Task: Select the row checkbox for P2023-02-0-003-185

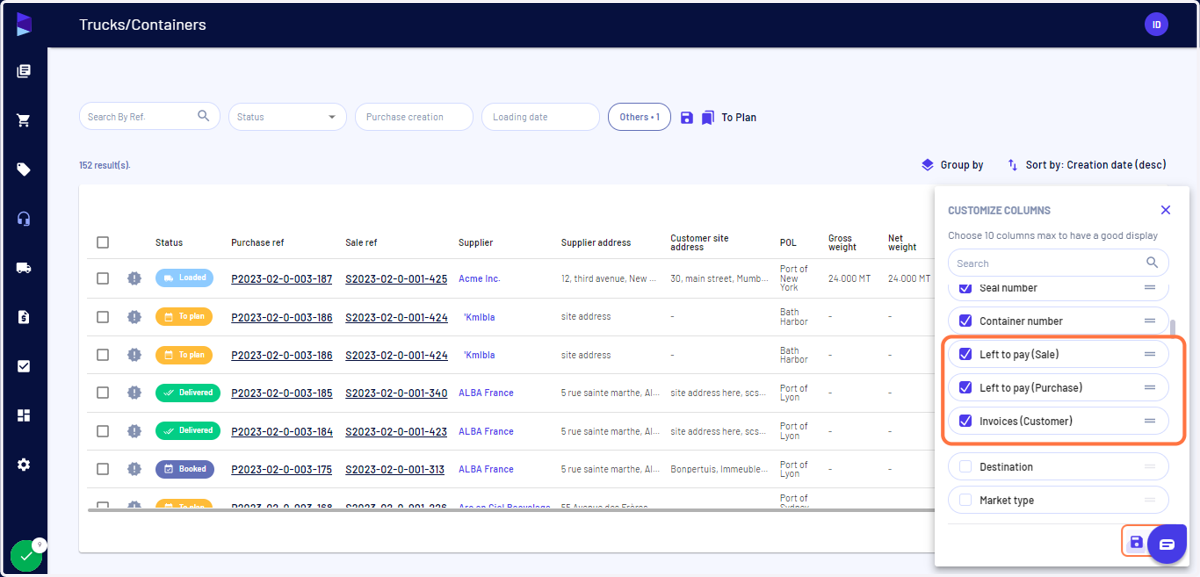Action: point(103,393)
